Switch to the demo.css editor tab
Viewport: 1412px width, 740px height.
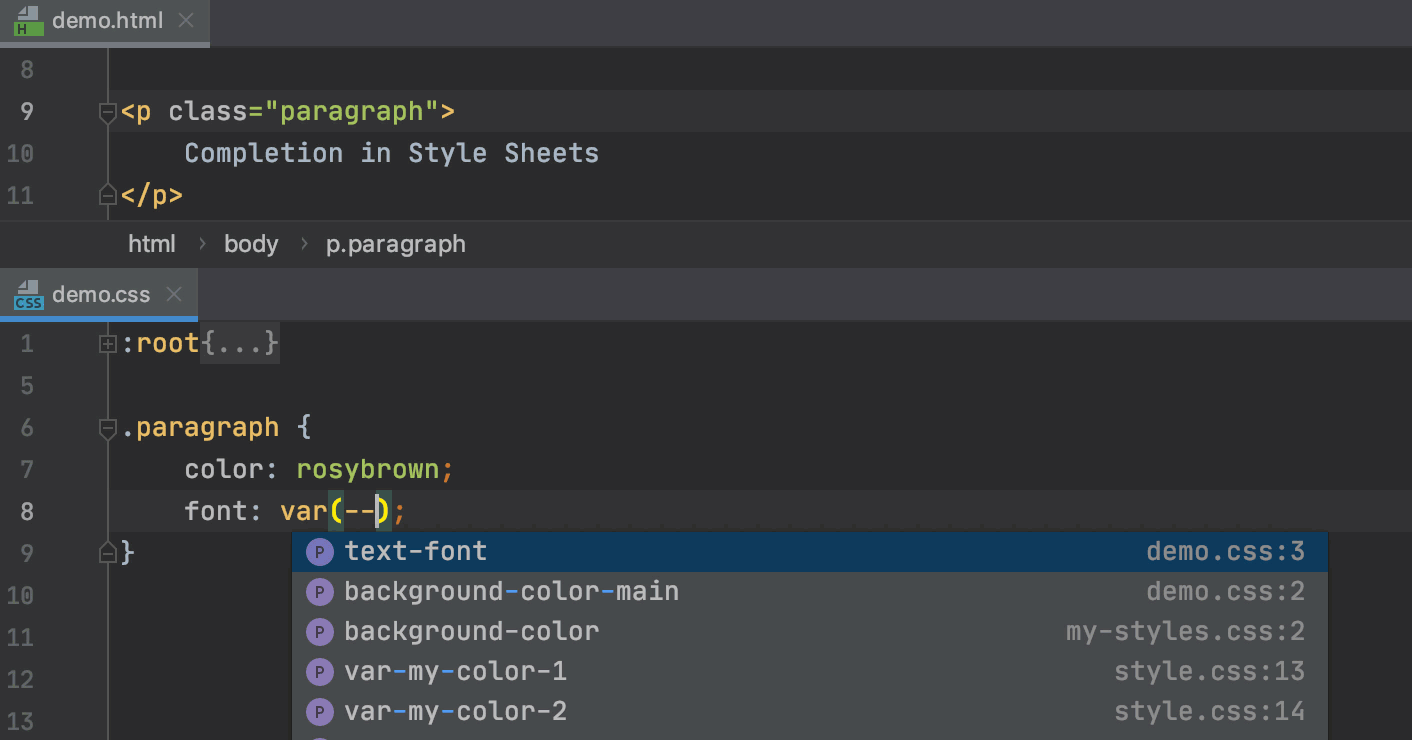[x=100, y=294]
